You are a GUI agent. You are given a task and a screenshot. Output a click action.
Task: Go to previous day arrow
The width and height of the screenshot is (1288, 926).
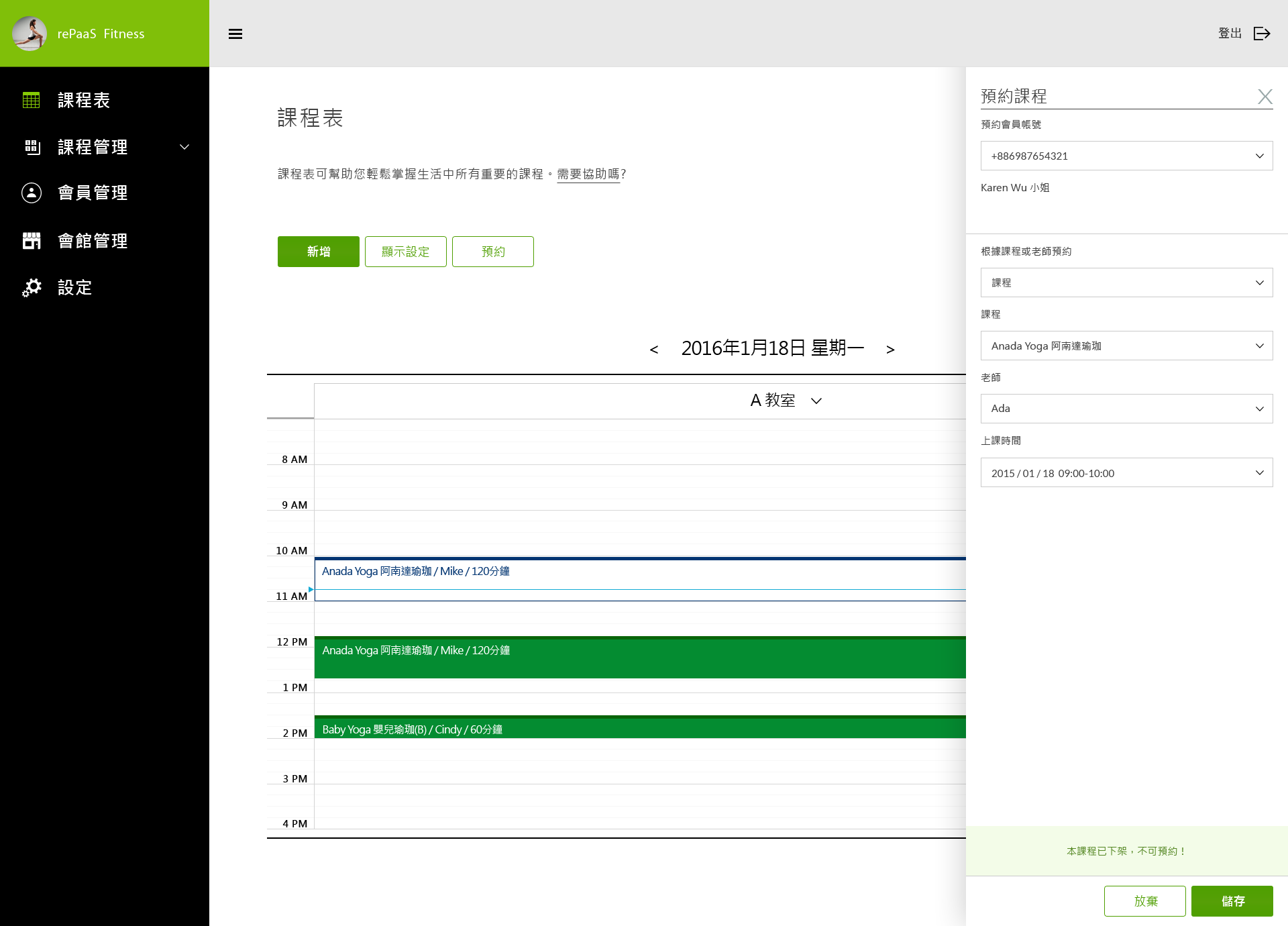(654, 350)
